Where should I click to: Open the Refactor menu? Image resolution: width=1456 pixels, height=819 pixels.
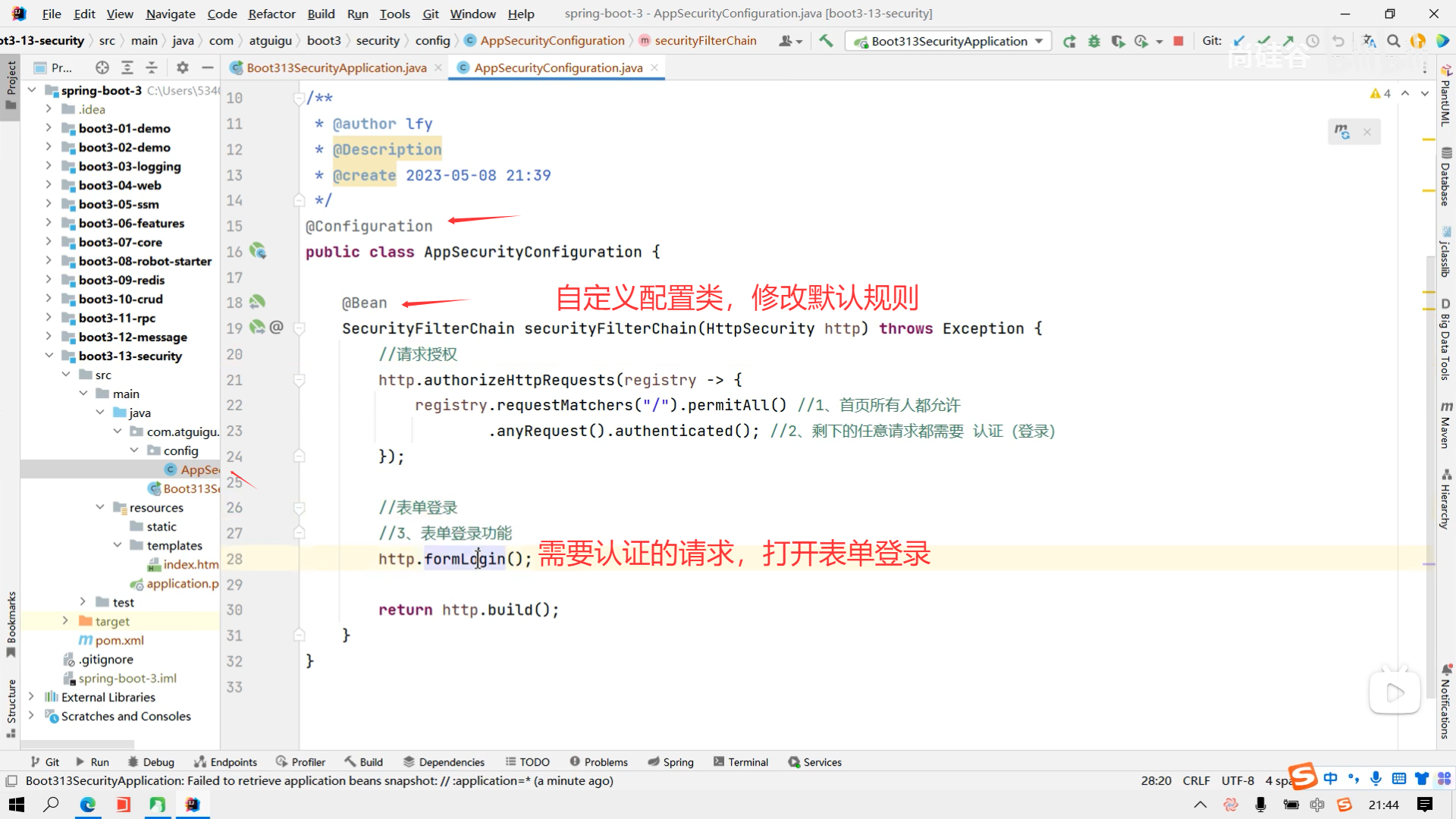click(271, 14)
